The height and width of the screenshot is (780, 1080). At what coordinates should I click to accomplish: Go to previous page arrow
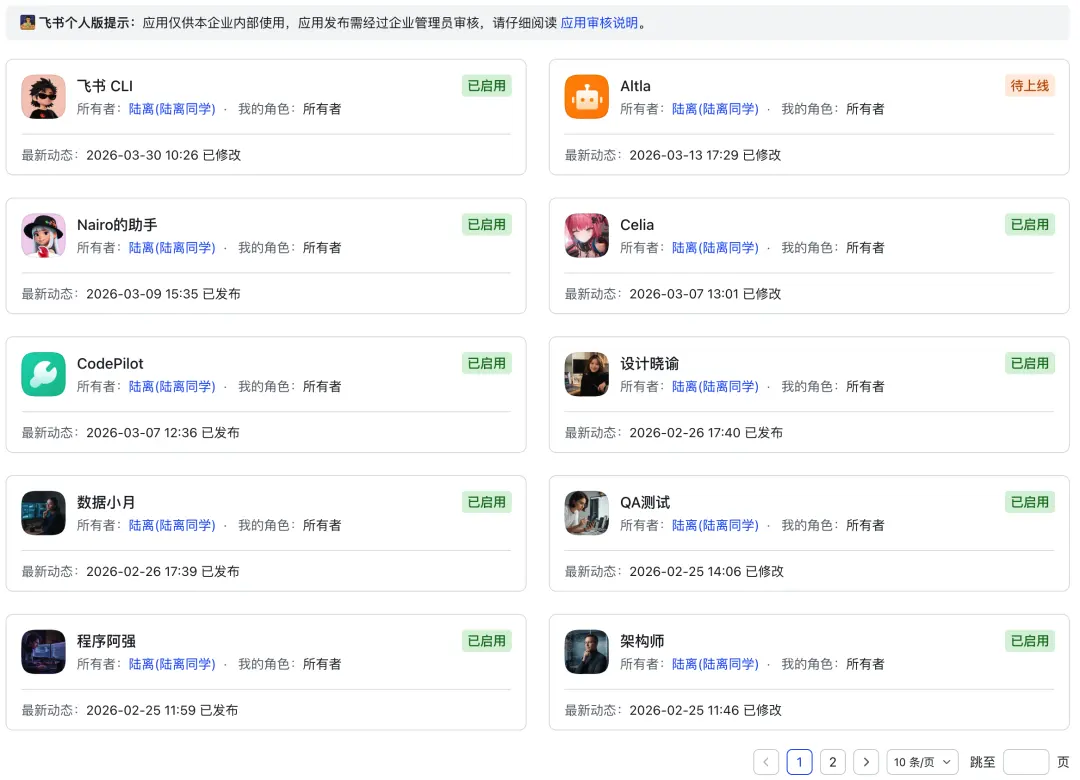pyautogui.click(x=766, y=762)
